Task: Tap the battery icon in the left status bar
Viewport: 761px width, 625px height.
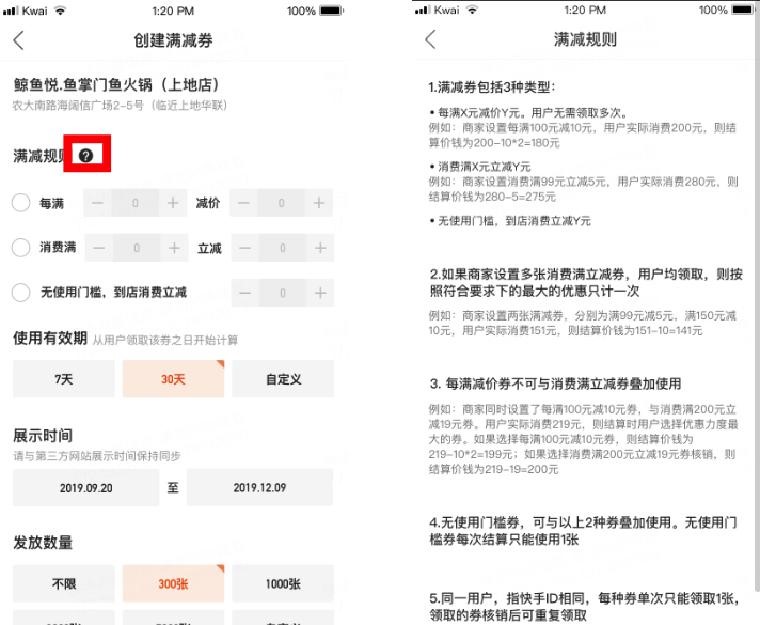Action: 331,10
